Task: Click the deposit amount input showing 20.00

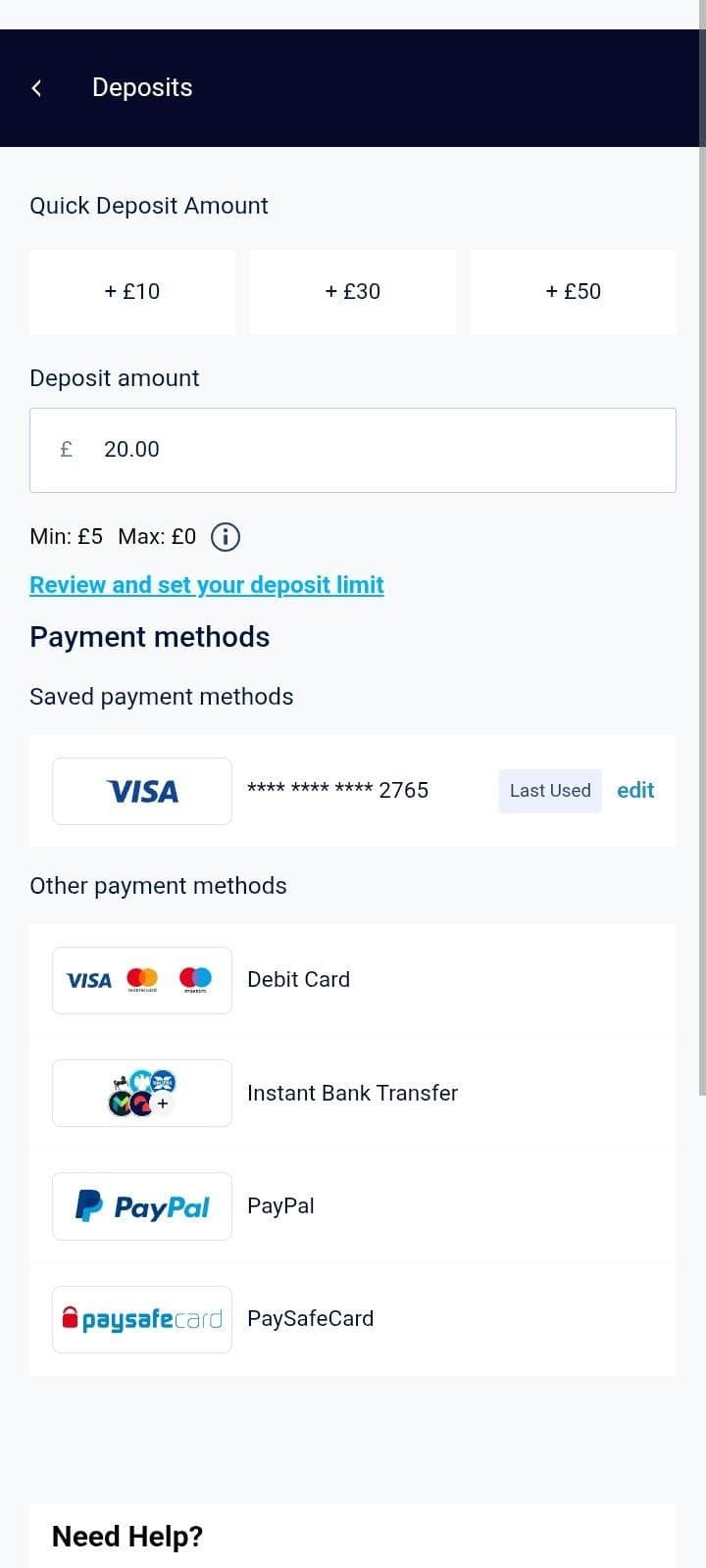Action: tap(353, 449)
